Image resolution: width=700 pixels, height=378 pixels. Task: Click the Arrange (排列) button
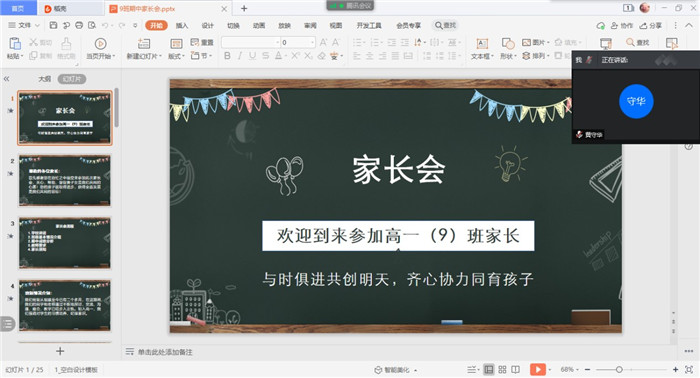(x=535, y=56)
